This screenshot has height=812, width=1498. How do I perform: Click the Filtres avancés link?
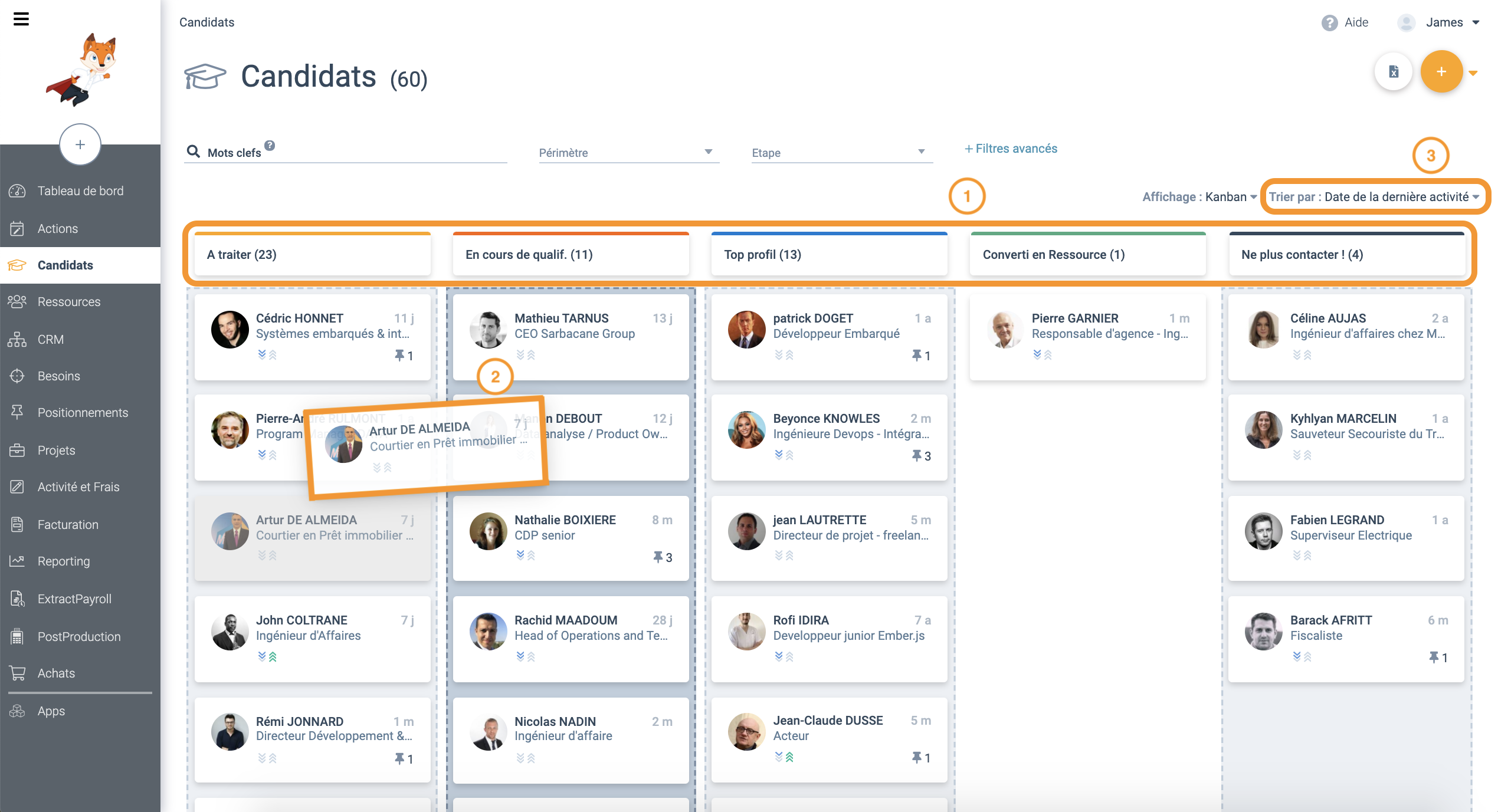pyautogui.click(x=1011, y=149)
